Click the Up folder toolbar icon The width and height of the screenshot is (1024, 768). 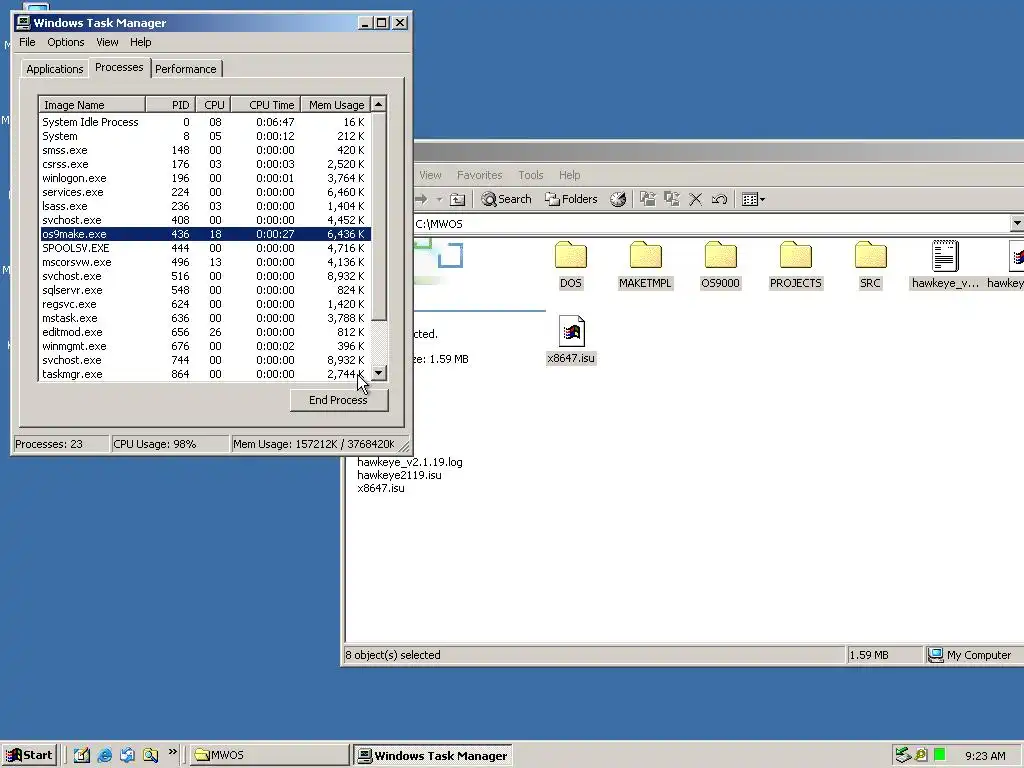(458, 199)
